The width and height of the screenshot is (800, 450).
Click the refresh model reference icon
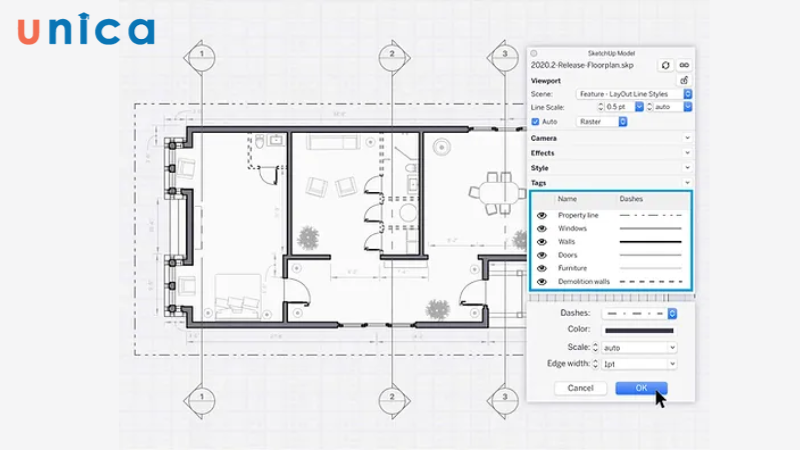[665, 65]
